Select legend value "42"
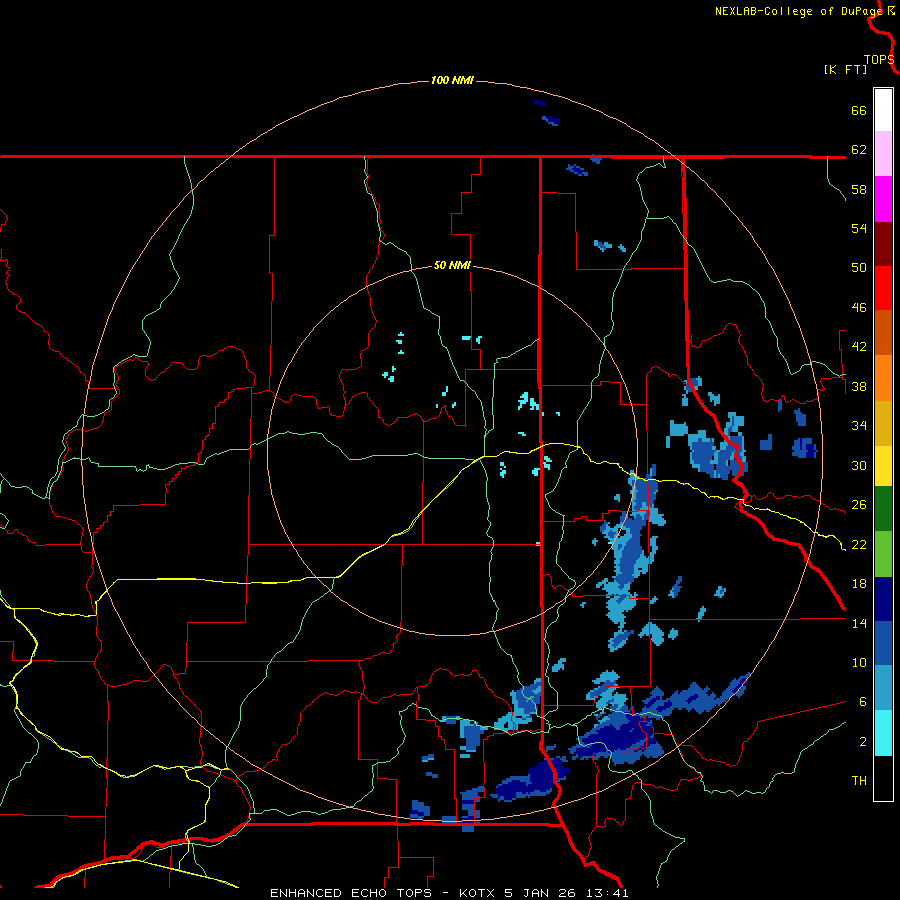Viewport: 900px width, 900px height. (x=859, y=347)
